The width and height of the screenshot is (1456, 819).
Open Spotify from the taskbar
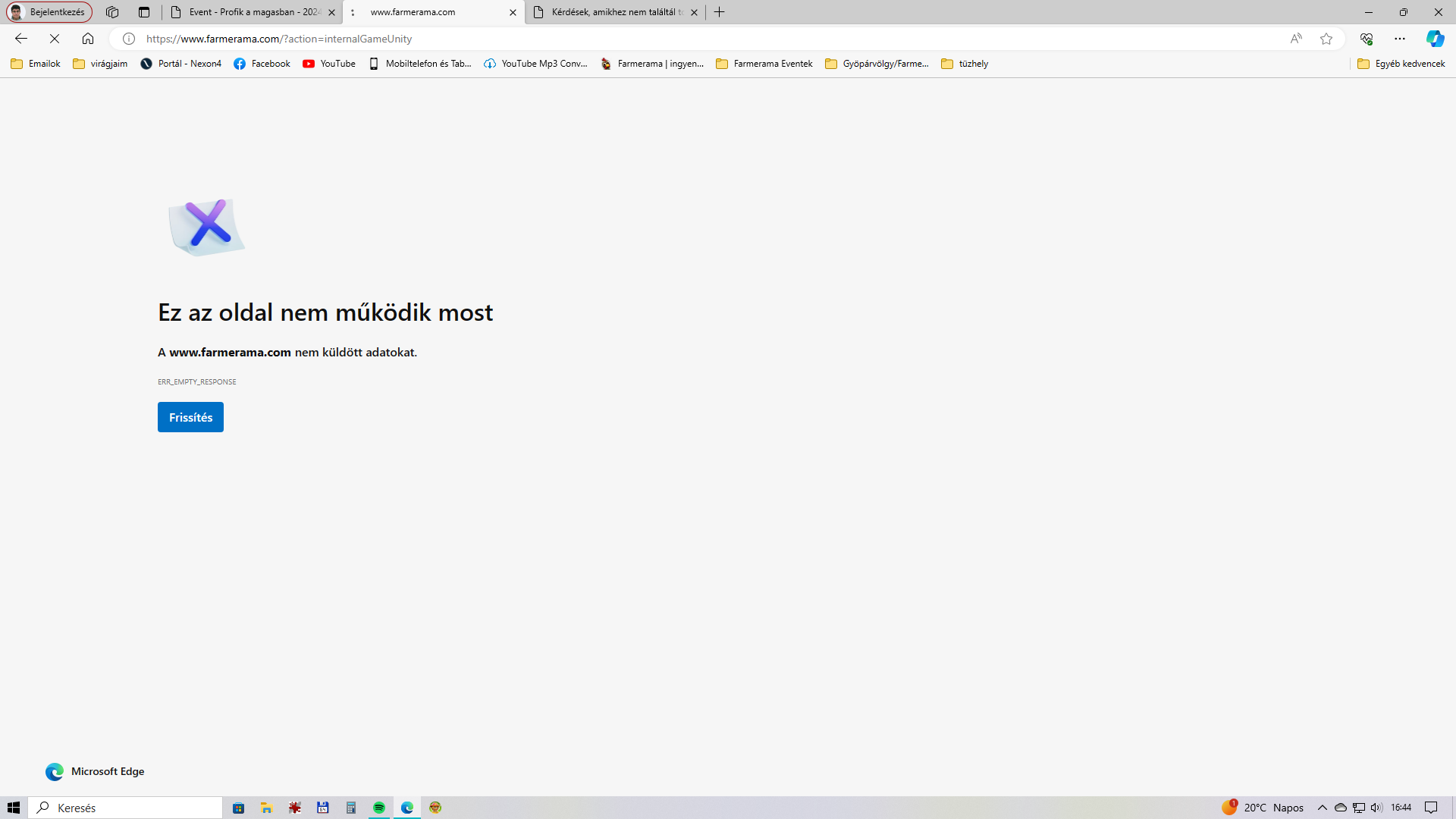(379, 808)
